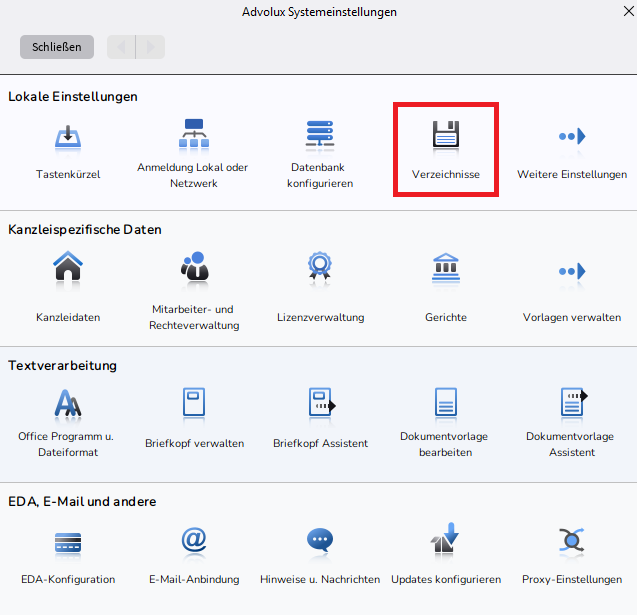
Task: Open Weitere Einstellungen
Action: 572,136
